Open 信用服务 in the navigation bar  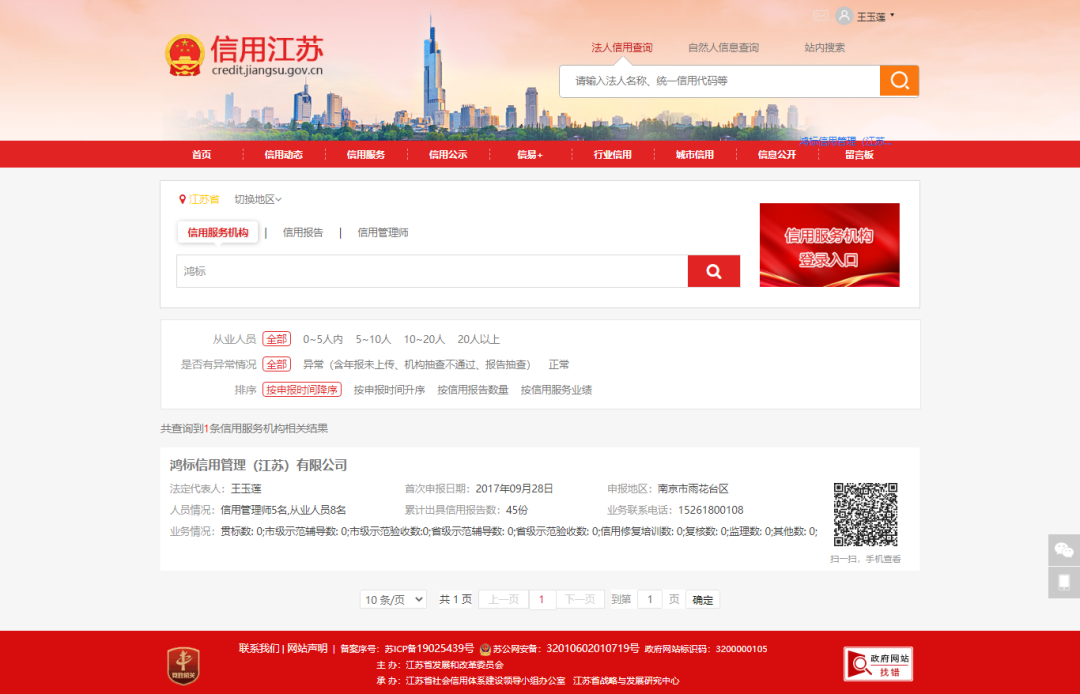pos(366,155)
